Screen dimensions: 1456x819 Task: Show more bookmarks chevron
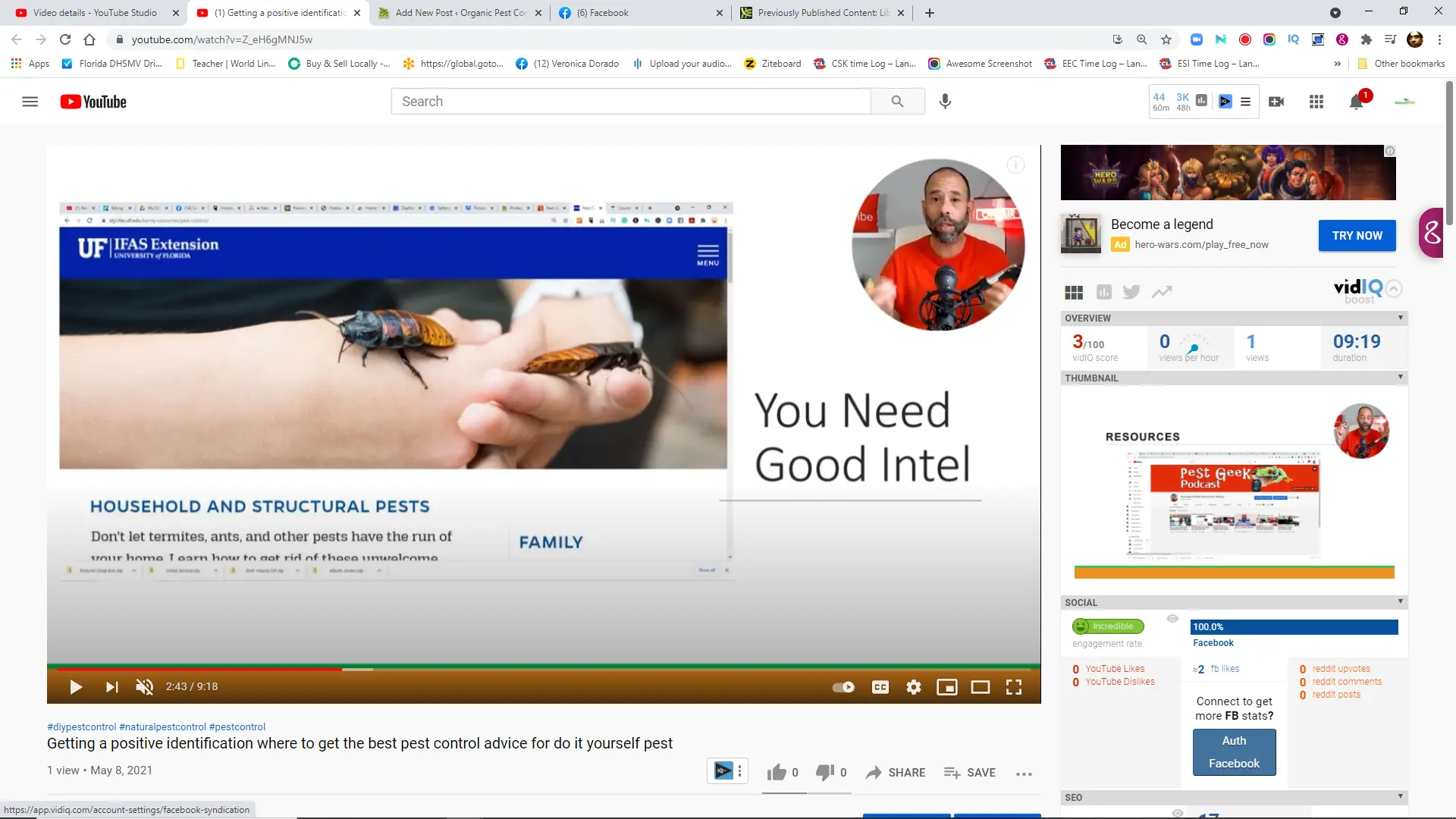[1337, 64]
